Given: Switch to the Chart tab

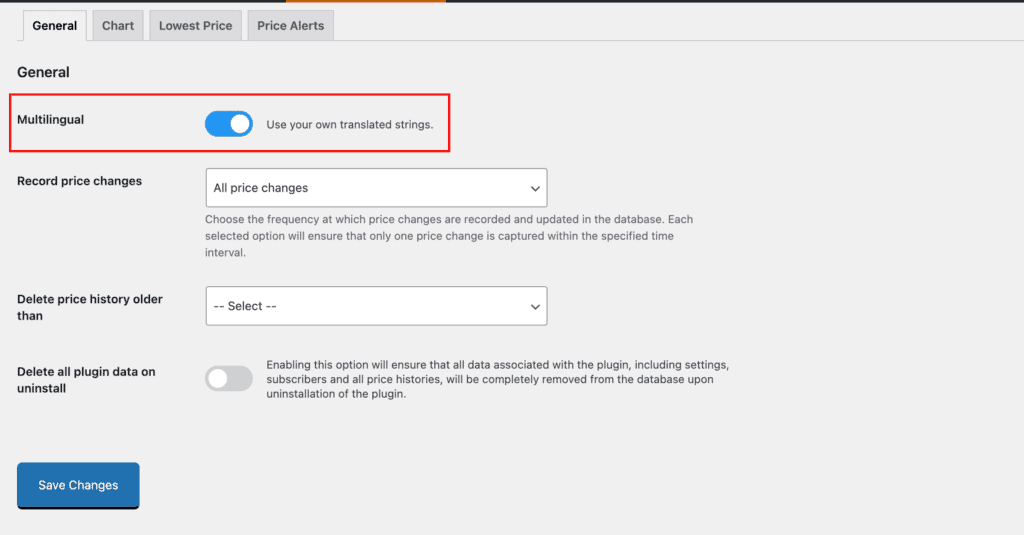Looking at the screenshot, I should 118,26.
